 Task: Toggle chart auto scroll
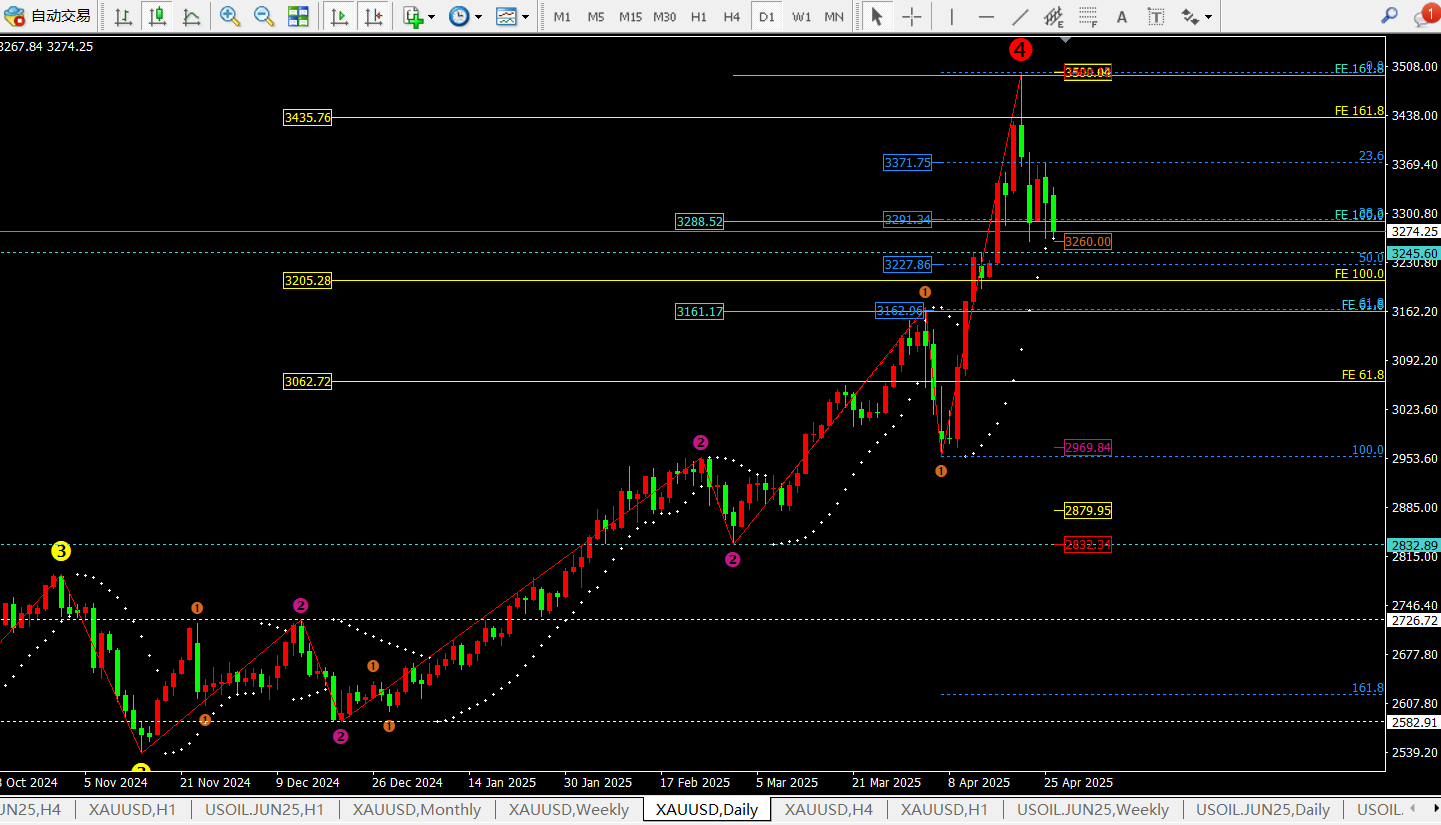(x=339, y=16)
